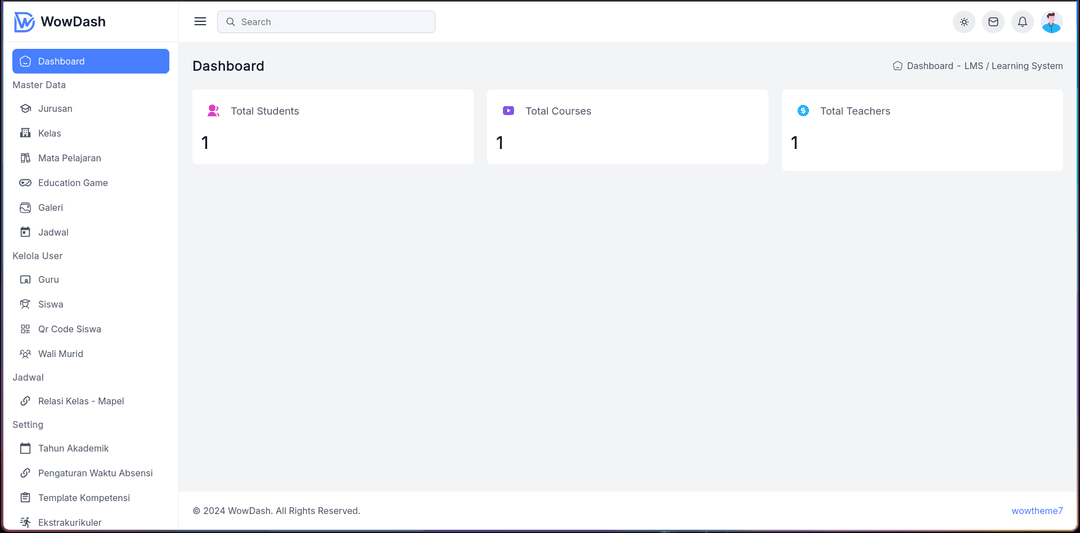This screenshot has height=533, width=1080.
Task: Open the Jurusan menu item
Action: [x=91, y=109]
